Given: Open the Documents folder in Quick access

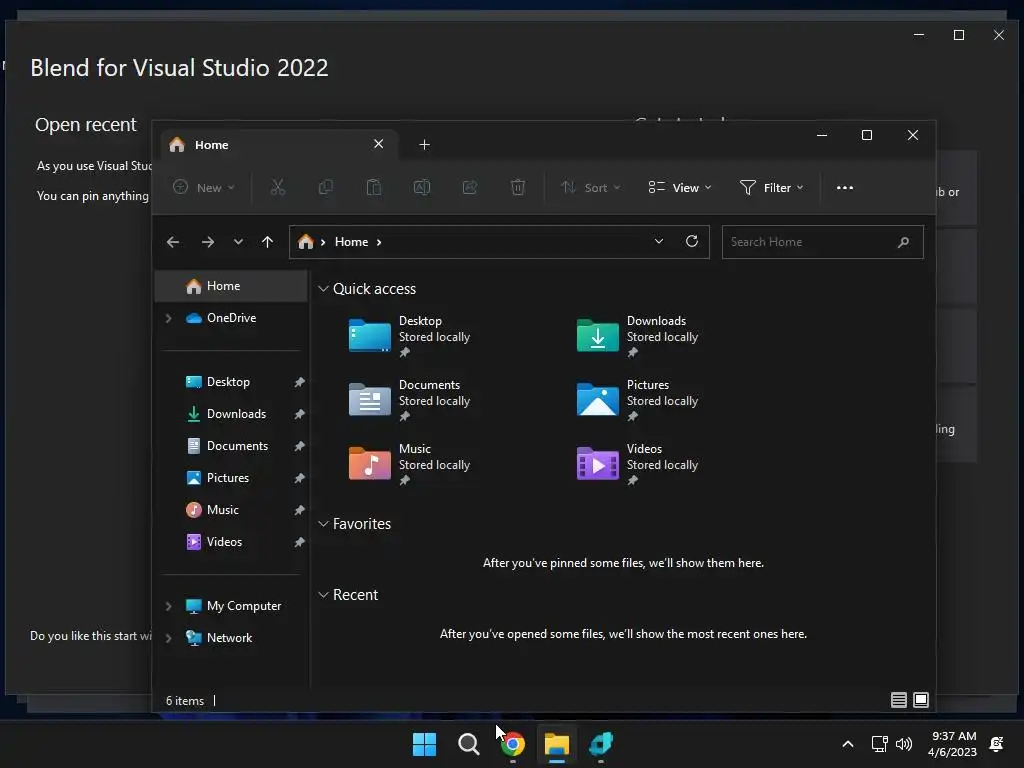Looking at the screenshot, I should (x=409, y=400).
